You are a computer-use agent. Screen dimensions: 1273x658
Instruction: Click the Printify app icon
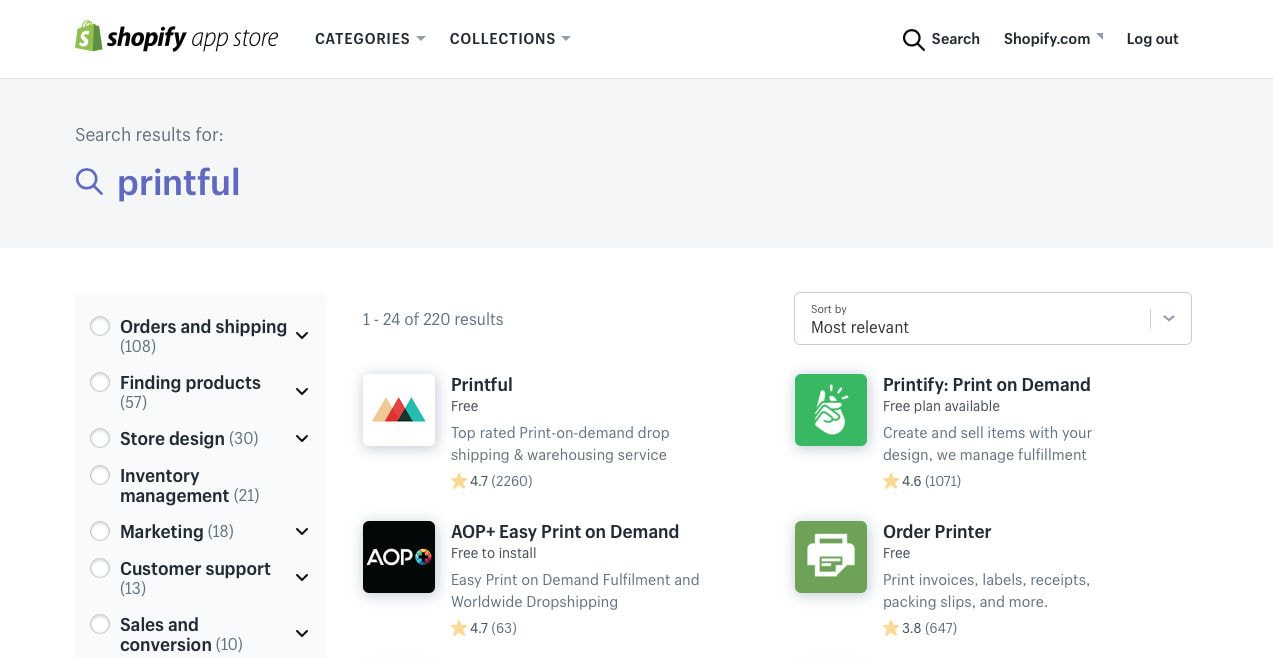830,409
